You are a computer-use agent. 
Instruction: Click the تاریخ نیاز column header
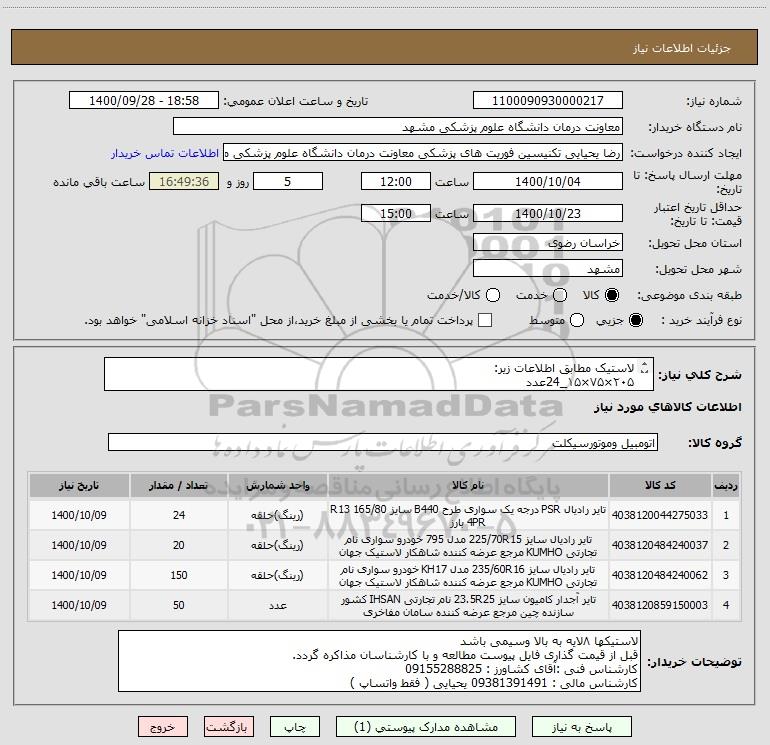point(79,486)
